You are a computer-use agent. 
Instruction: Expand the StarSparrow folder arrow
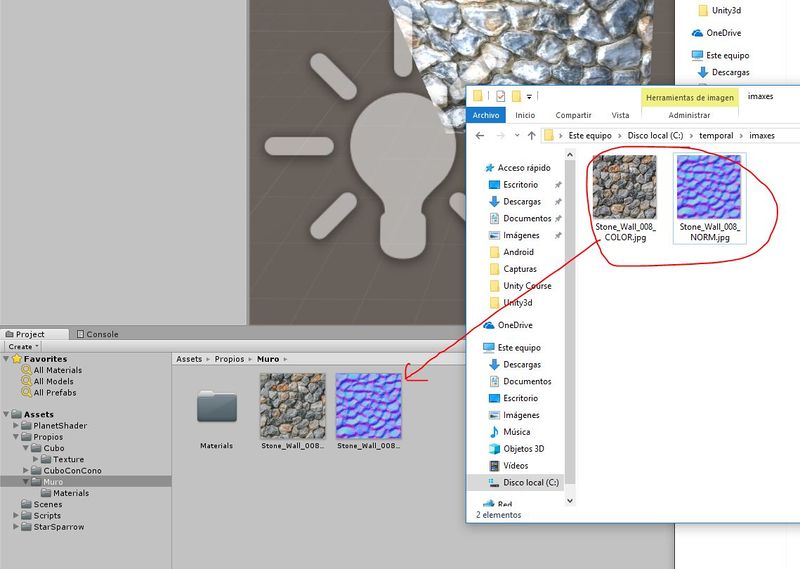click(x=16, y=526)
